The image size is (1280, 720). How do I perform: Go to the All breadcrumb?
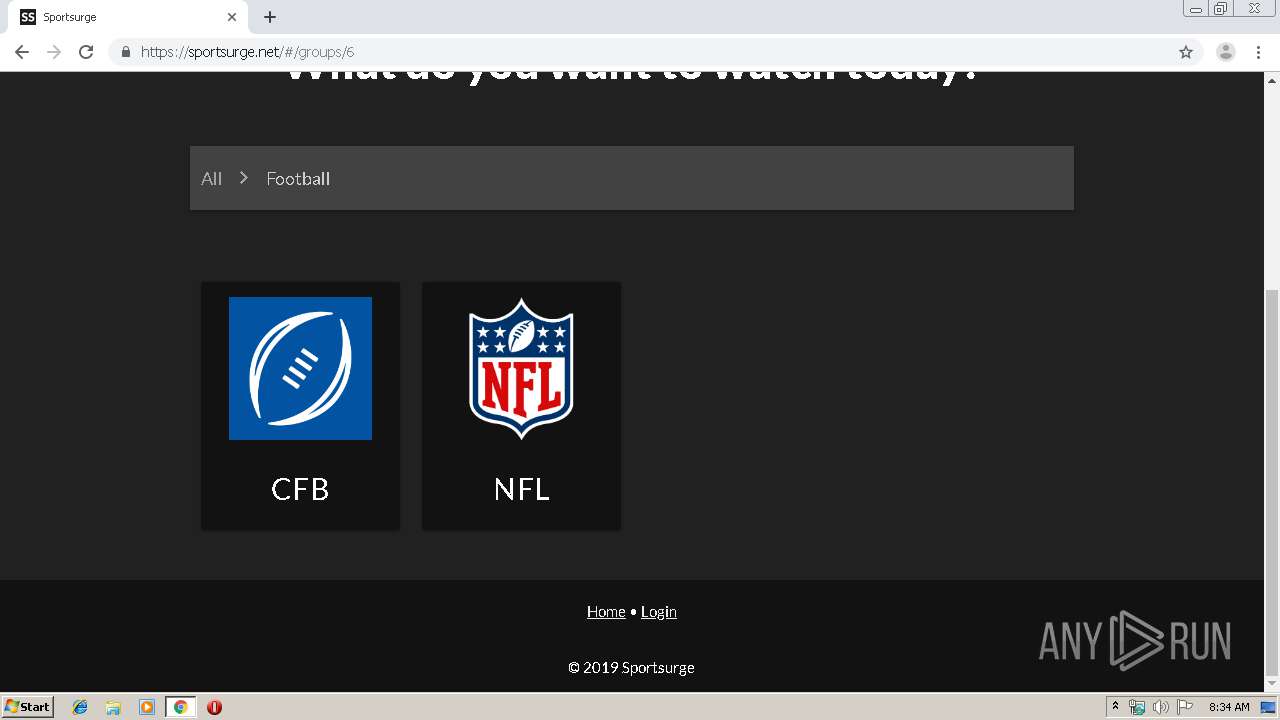pos(211,178)
